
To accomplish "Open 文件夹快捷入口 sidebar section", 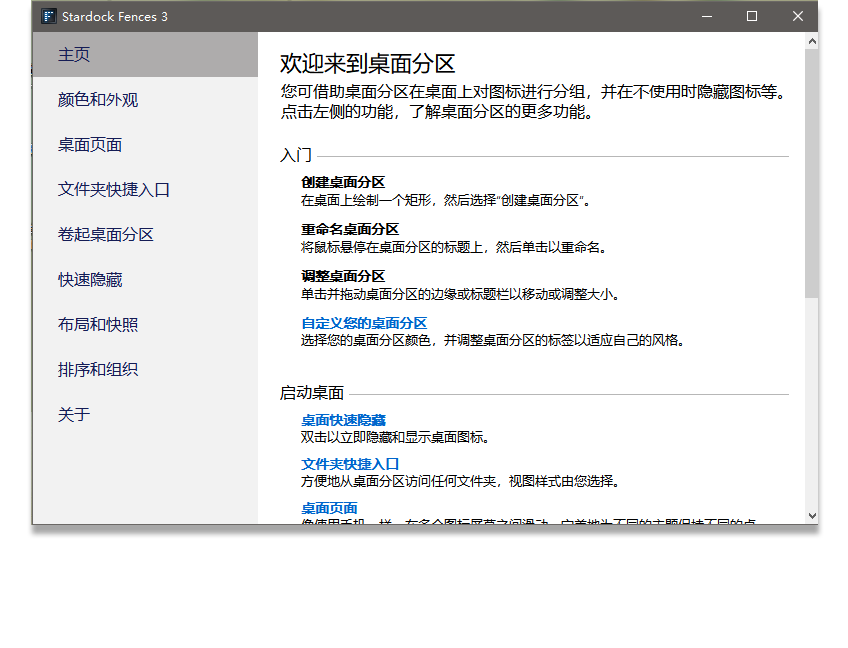I will [x=114, y=190].
